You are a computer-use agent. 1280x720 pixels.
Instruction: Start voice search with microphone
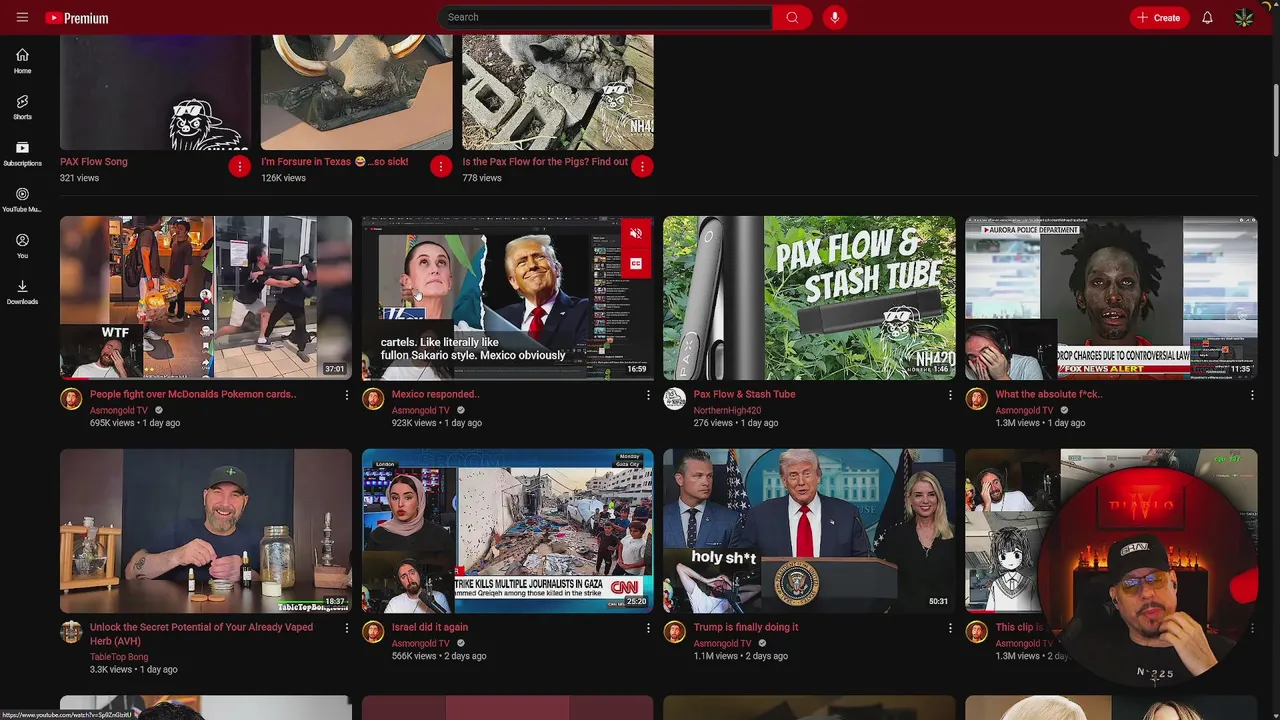tap(834, 17)
